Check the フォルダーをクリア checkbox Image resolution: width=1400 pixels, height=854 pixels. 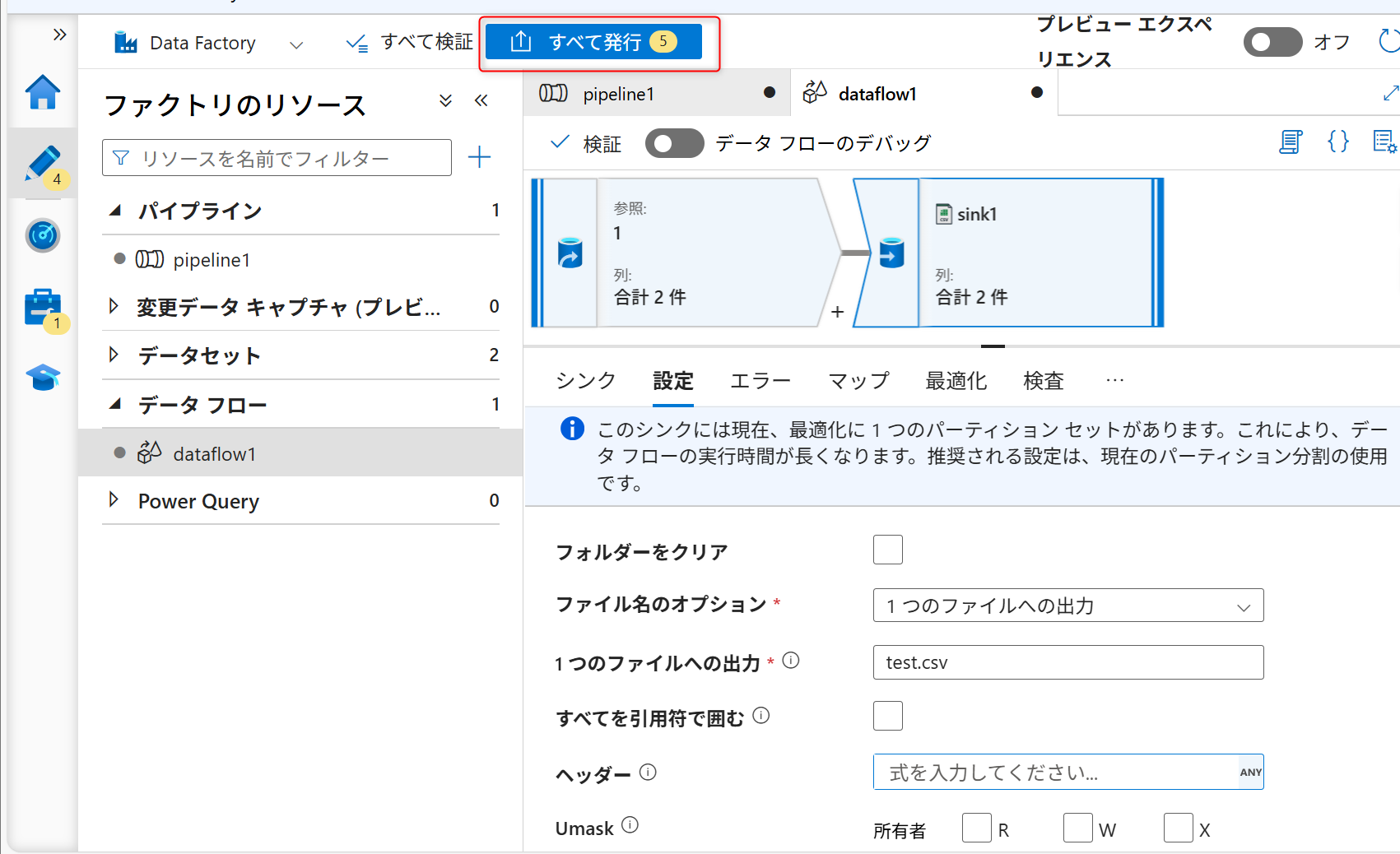(887, 550)
